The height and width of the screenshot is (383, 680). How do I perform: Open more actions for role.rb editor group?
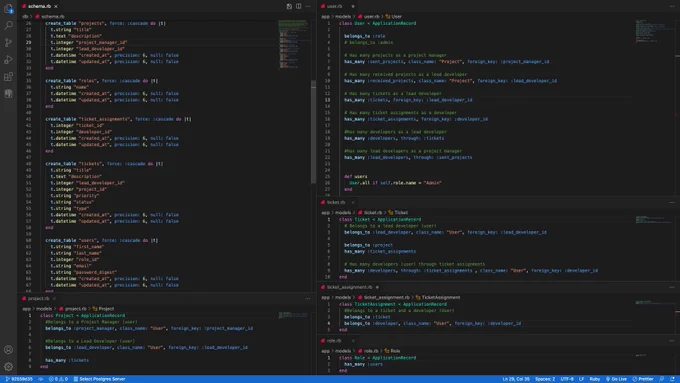[672, 340]
